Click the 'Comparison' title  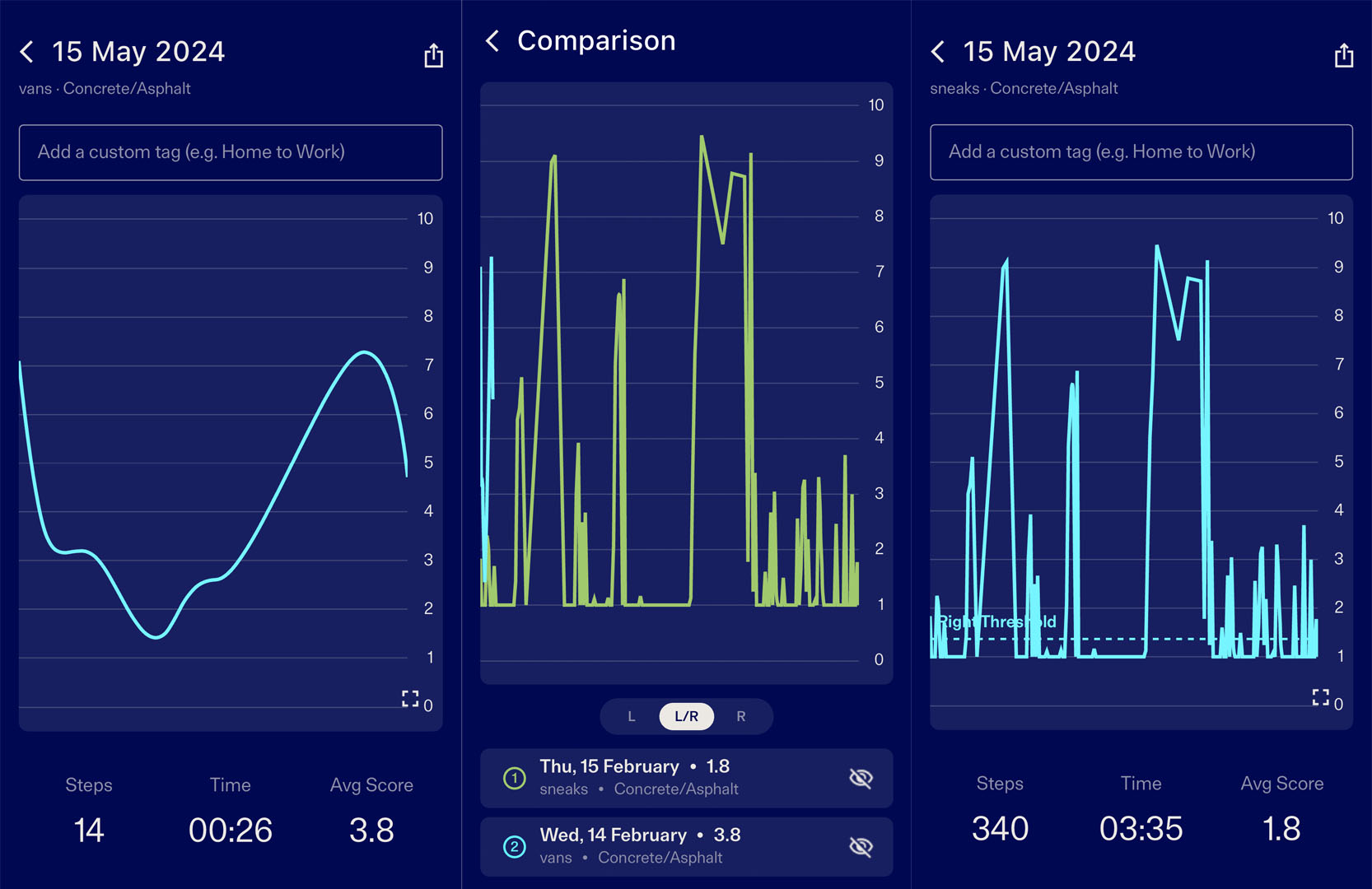click(596, 41)
